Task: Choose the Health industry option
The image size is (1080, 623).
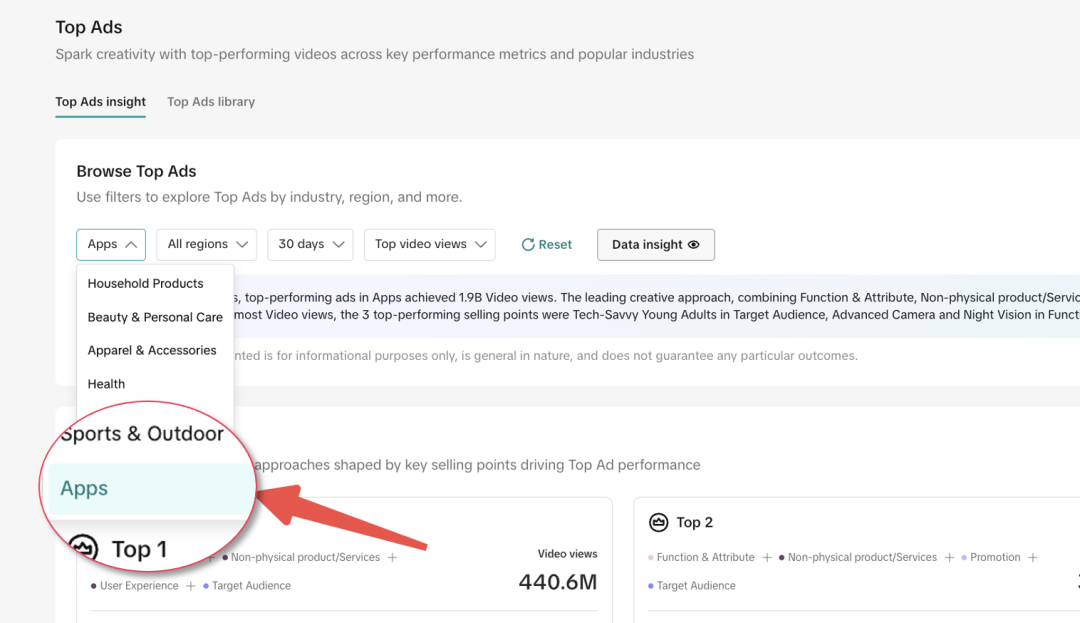Action: [107, 384]
